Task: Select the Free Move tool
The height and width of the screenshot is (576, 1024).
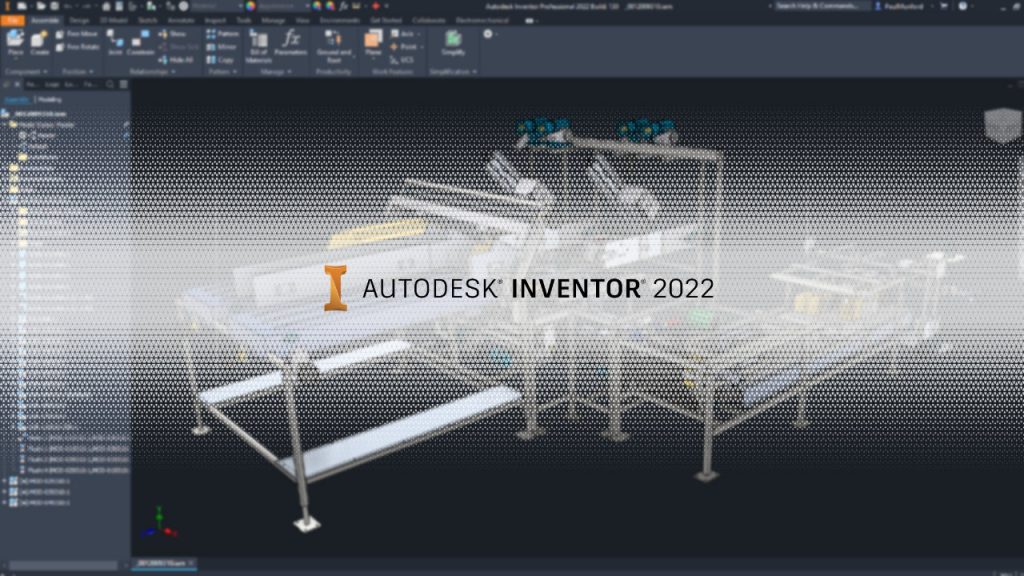Action: (77, 34)
